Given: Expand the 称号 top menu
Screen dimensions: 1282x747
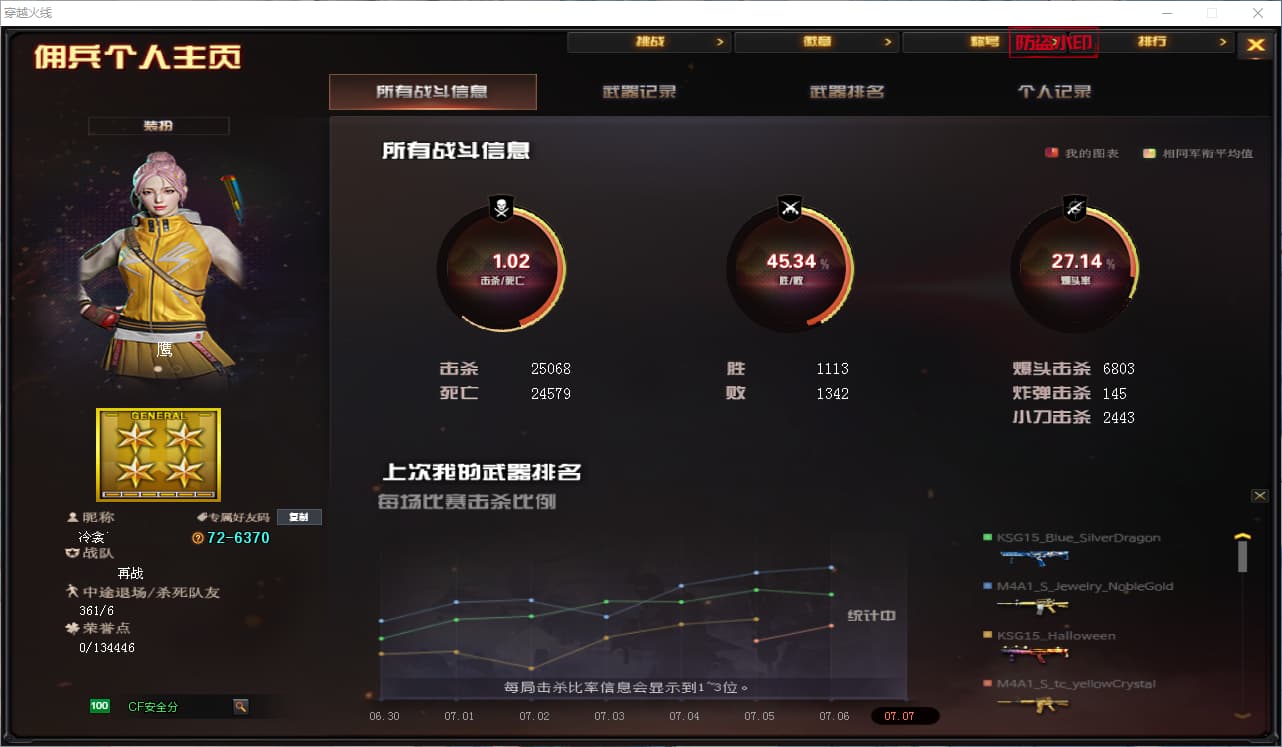Looking at the screenshot, I should pos(984,42).
